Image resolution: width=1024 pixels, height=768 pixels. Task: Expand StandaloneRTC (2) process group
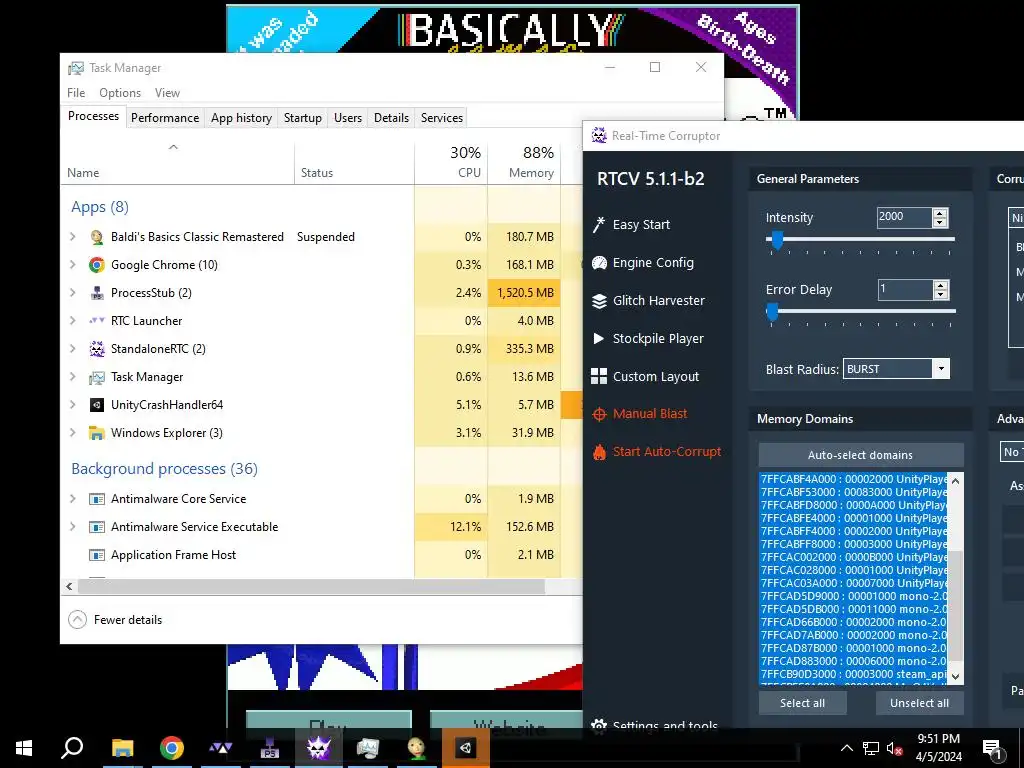[72, 349]
